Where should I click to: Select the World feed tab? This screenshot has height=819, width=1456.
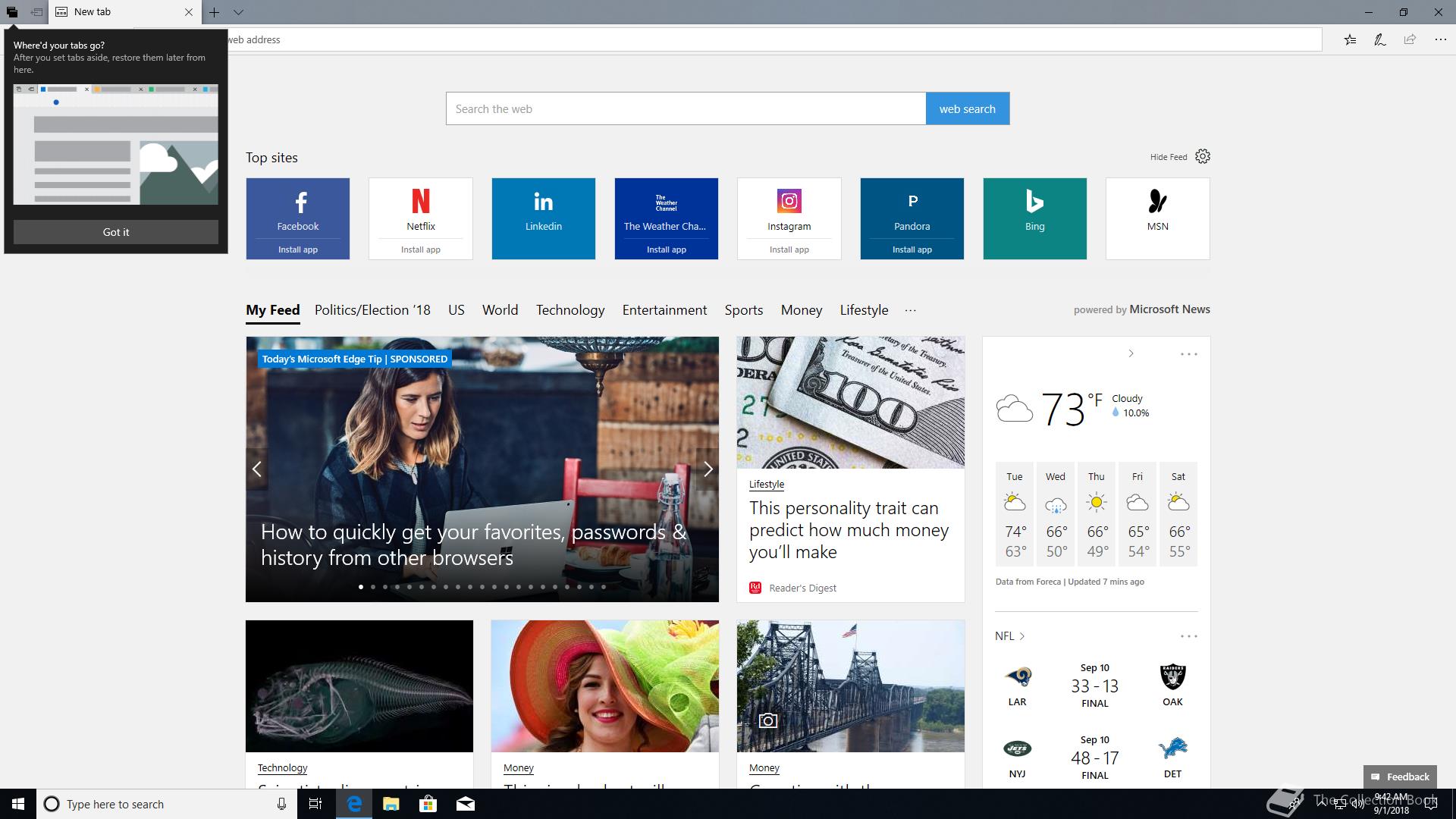point(500,310)
